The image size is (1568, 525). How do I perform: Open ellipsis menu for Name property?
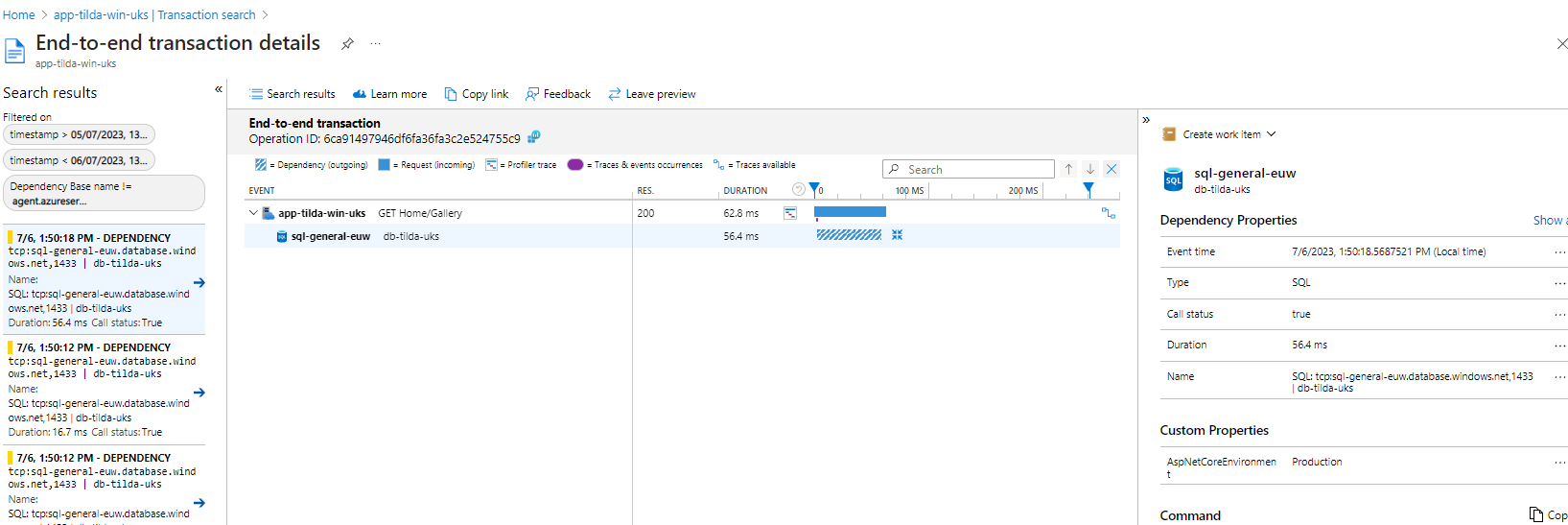(1560, 376)
